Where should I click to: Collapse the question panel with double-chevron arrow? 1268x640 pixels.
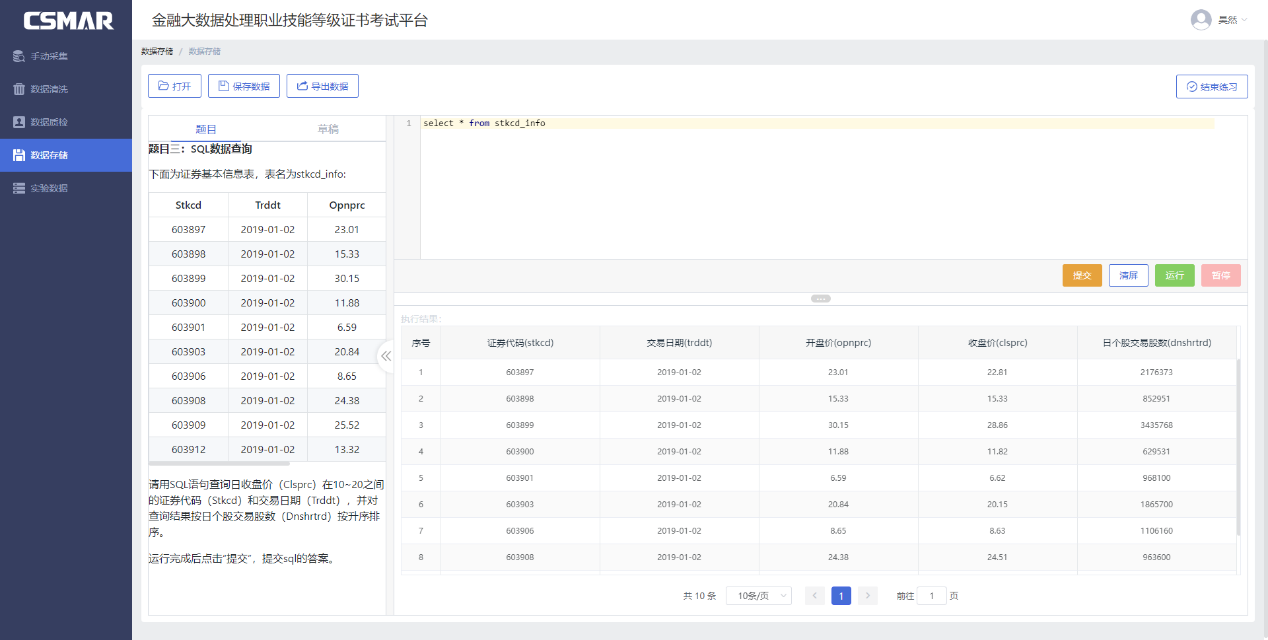(385, 355)
